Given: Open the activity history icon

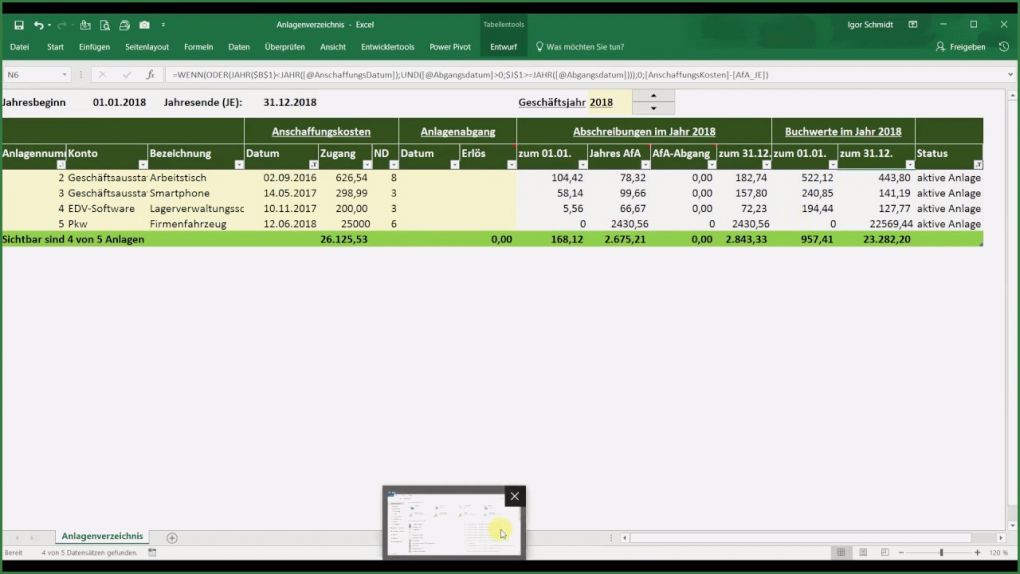Looking at the screenshot, I should tap(1004, 47).
